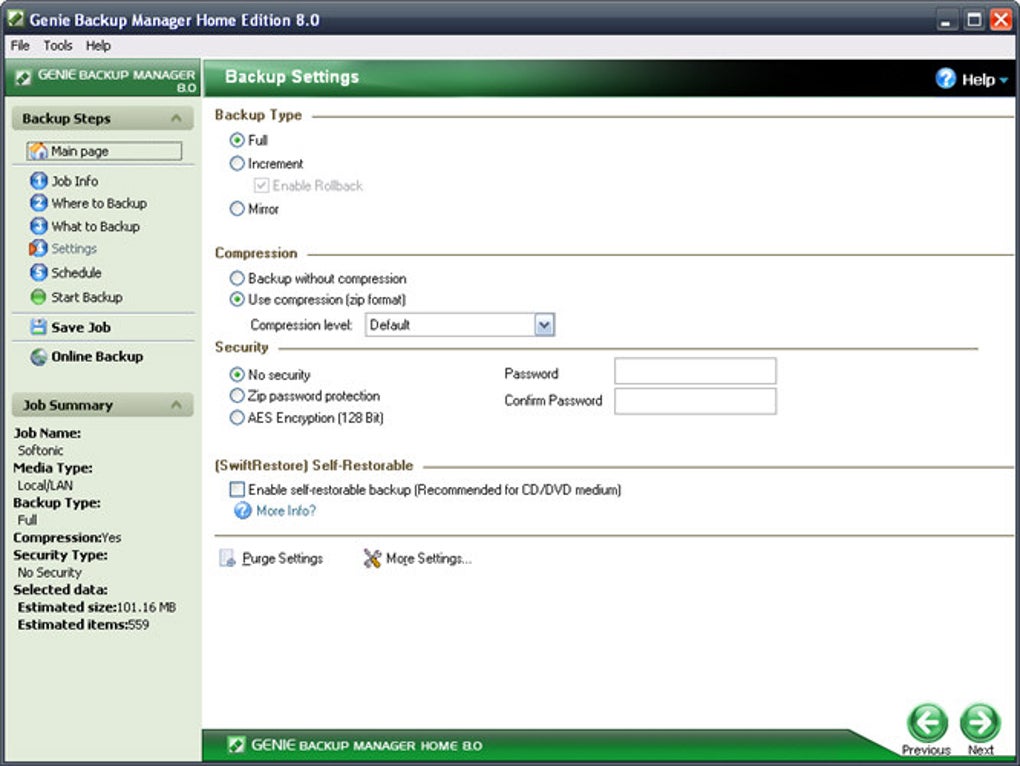
Task: Open the Job Info step
Action: 75,180
